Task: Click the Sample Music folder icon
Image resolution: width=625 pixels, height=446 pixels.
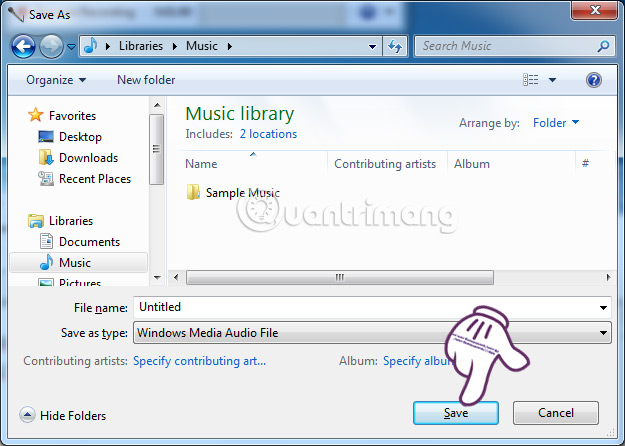Action: click(193, 192)
